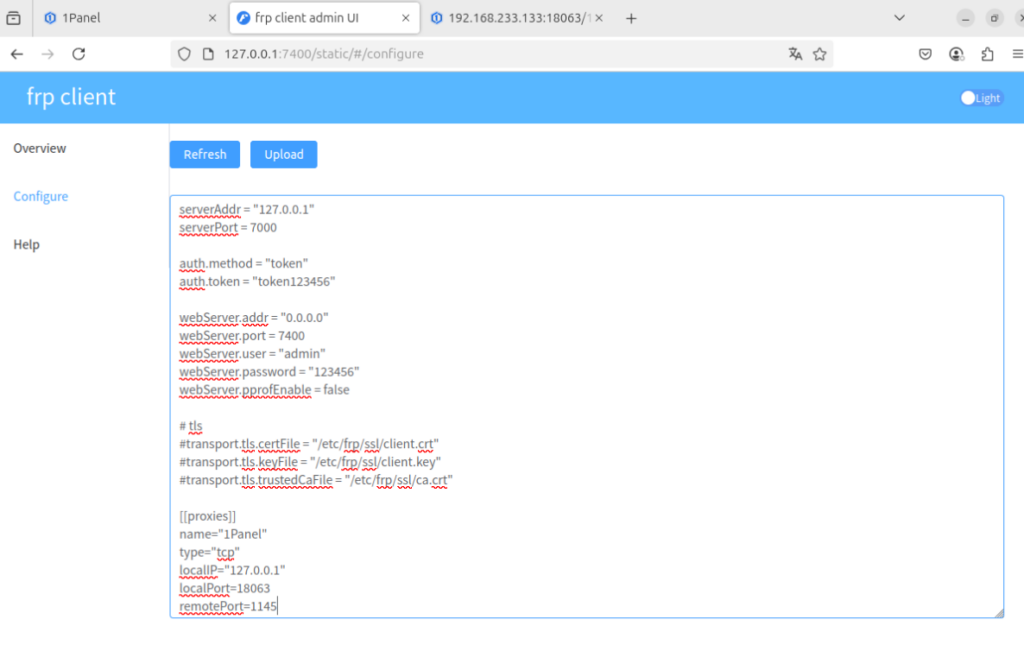
Task: Click the textarea resize handle corner
Action: pyautogui.click(x=999, y=612)
